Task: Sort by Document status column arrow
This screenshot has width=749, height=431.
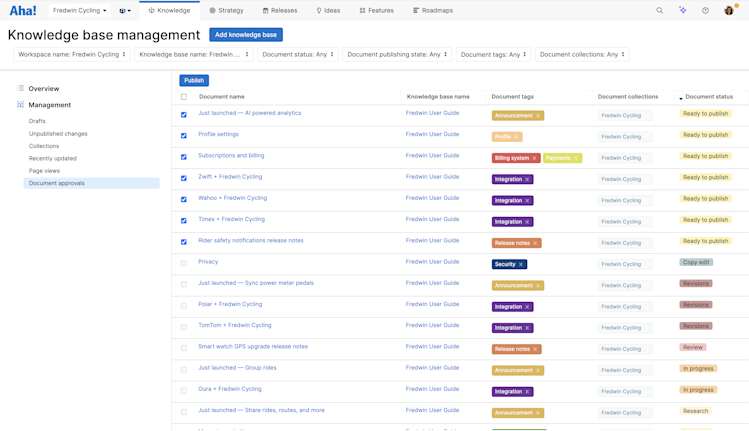Action: [681, 98]
